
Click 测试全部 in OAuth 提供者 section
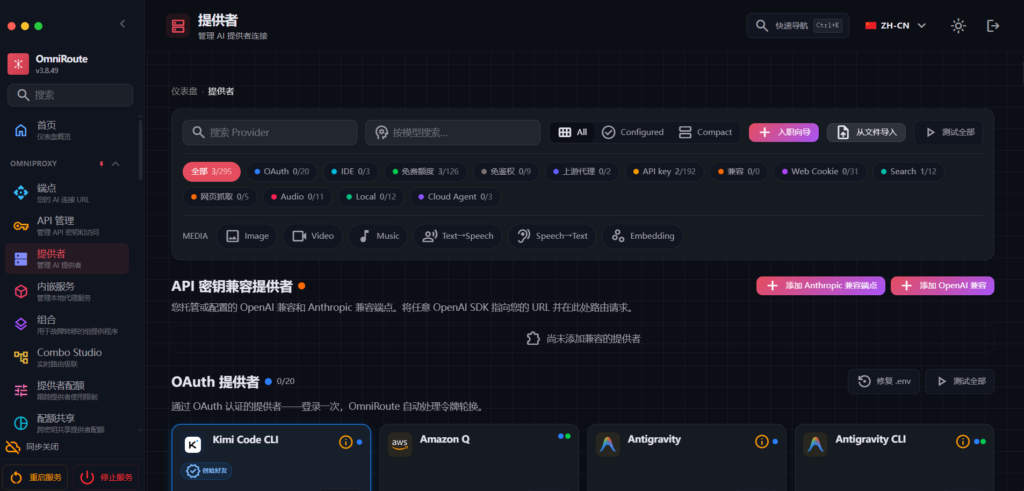click(x=959, y=381)
